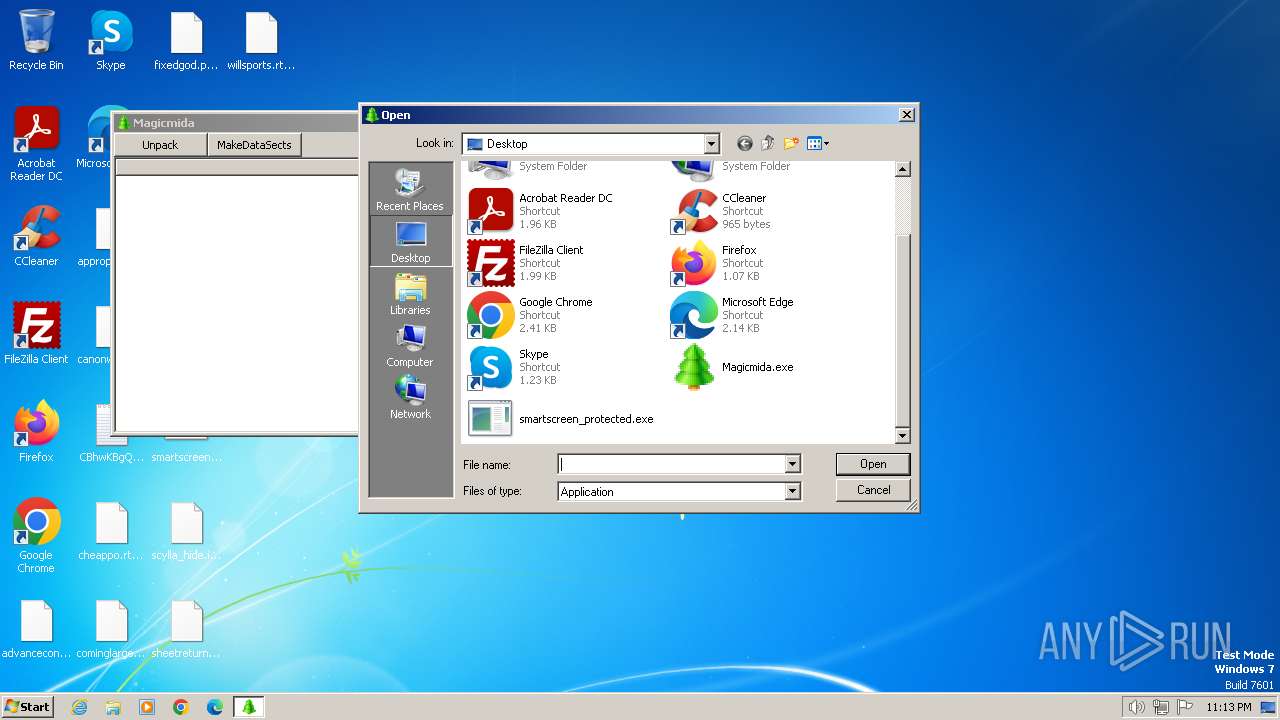The height and width of the screenshot is (720, 1280).
Task: Open the View menu icon
Action: coord(818,144)
